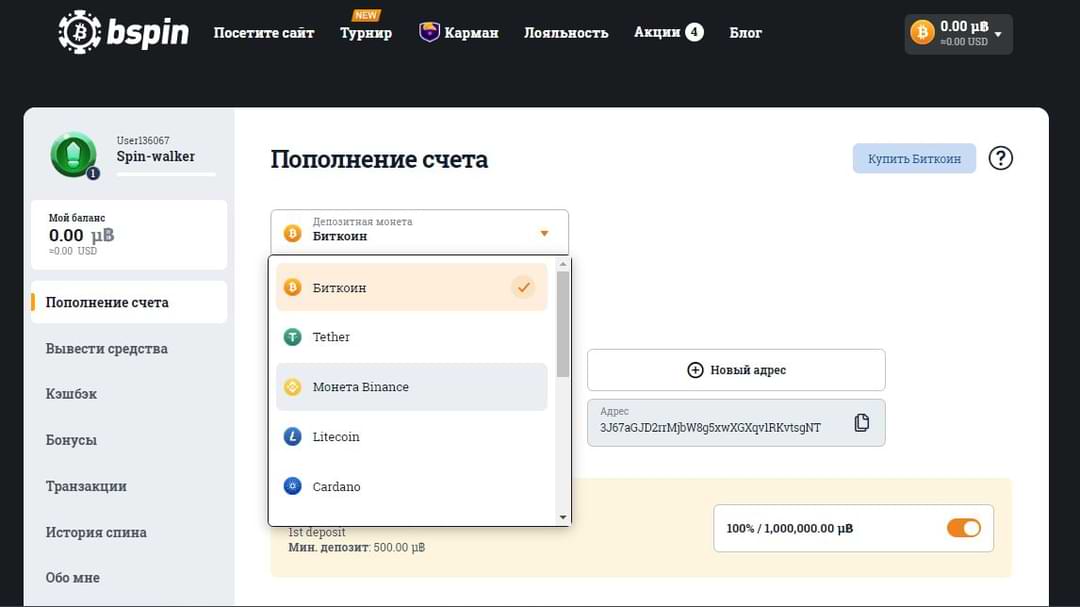Click the Мой баланс card

pos(129,234)
